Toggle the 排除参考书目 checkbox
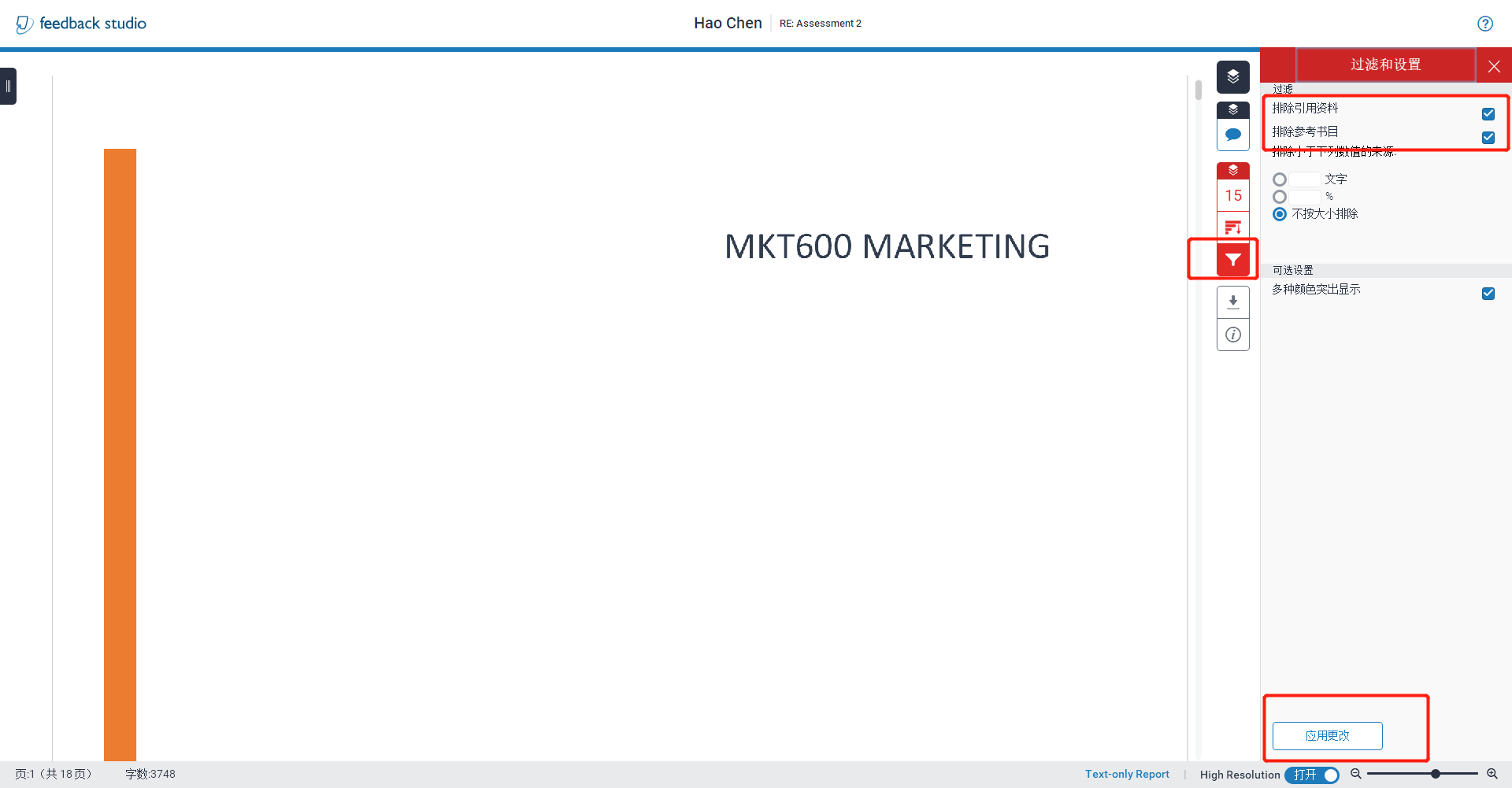The width and height of the screenshot is (1512, 788). 1488,138
